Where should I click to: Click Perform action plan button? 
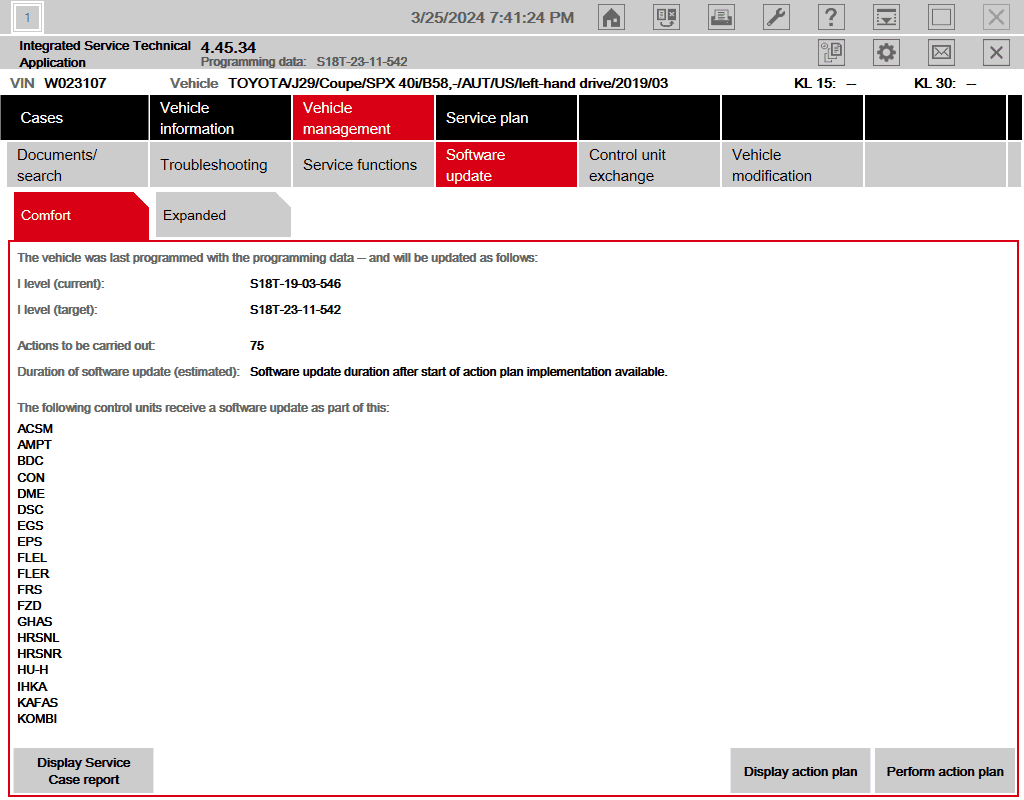[945, 771]
